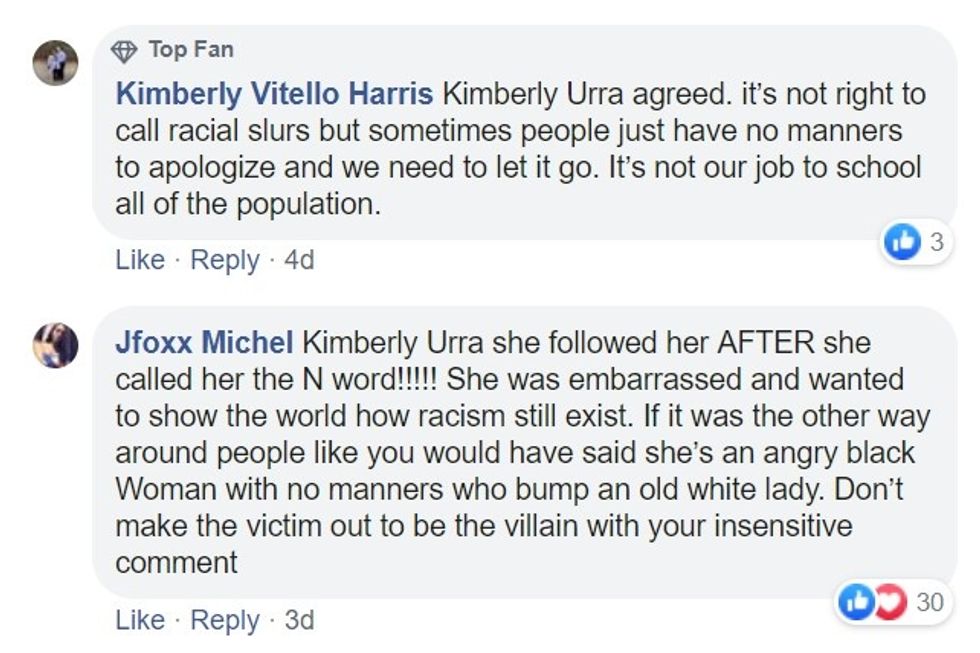
Task: Click thumbs-up reaction icon beside count 3
Action: click(x=903, y=242)
